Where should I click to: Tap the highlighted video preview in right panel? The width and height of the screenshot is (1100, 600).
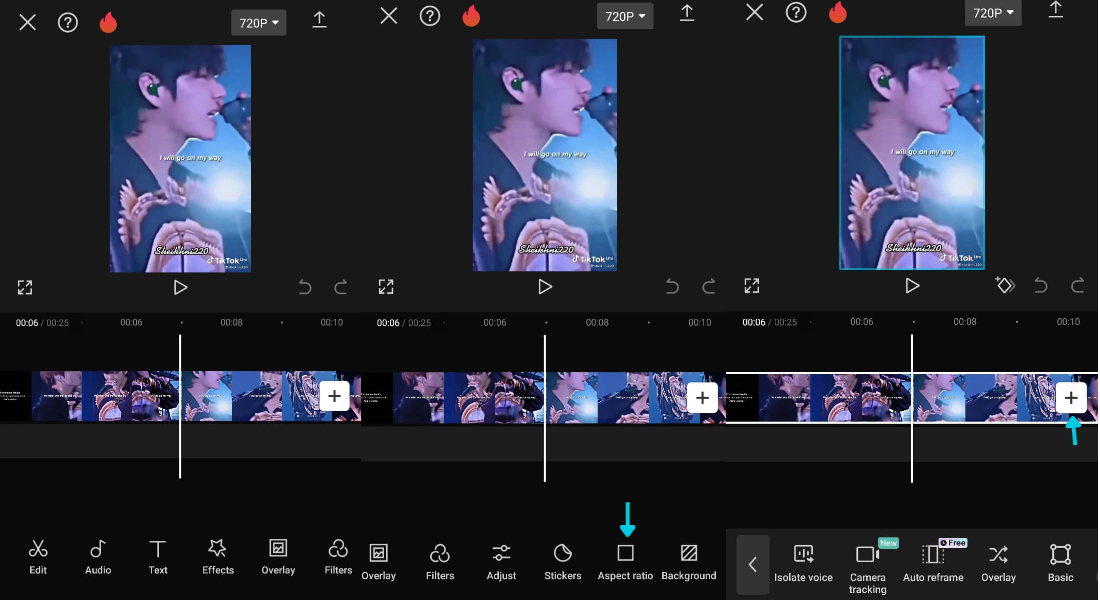point(912,153)
